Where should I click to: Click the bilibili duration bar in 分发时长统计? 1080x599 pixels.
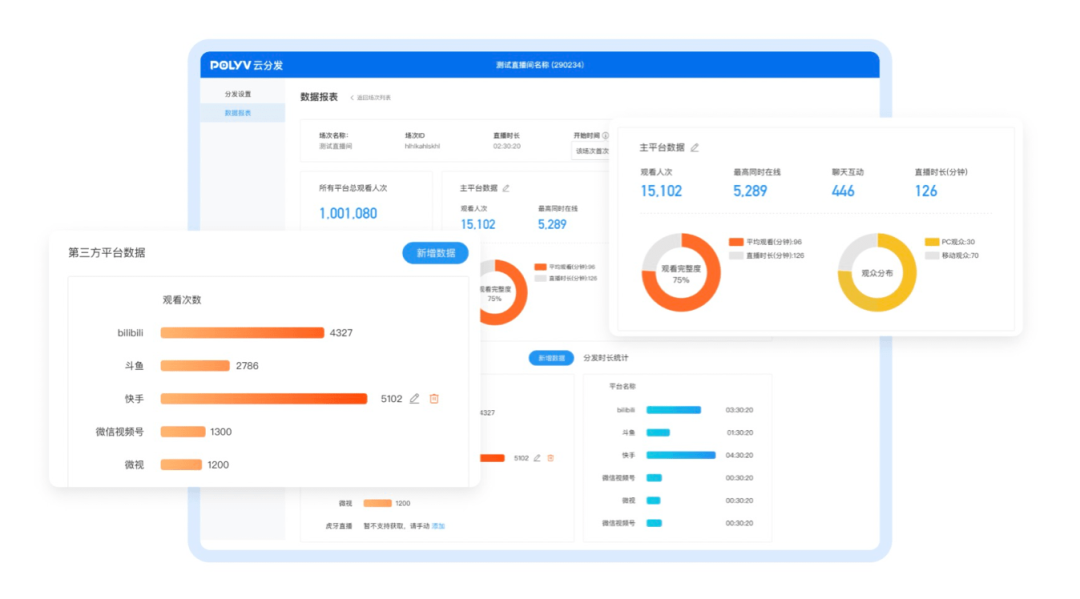click(672, 410)
